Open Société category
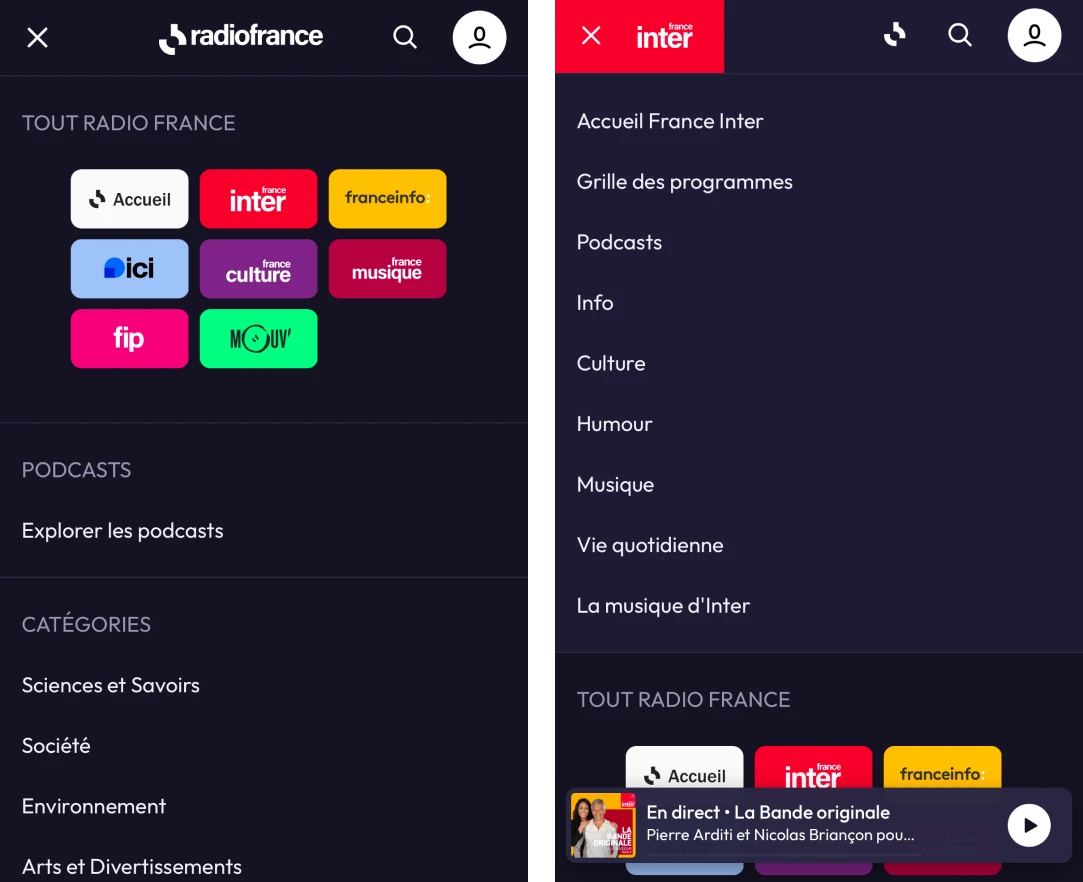The width and height of the screenshot is (1083, 882). point(56,745)
